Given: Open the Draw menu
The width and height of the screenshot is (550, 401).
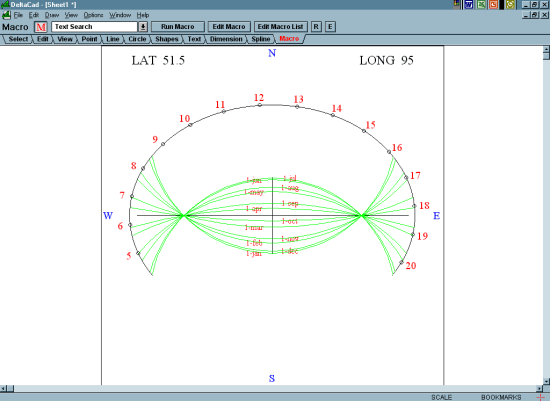Looking at the screenshot, I should tap(52, 15).
